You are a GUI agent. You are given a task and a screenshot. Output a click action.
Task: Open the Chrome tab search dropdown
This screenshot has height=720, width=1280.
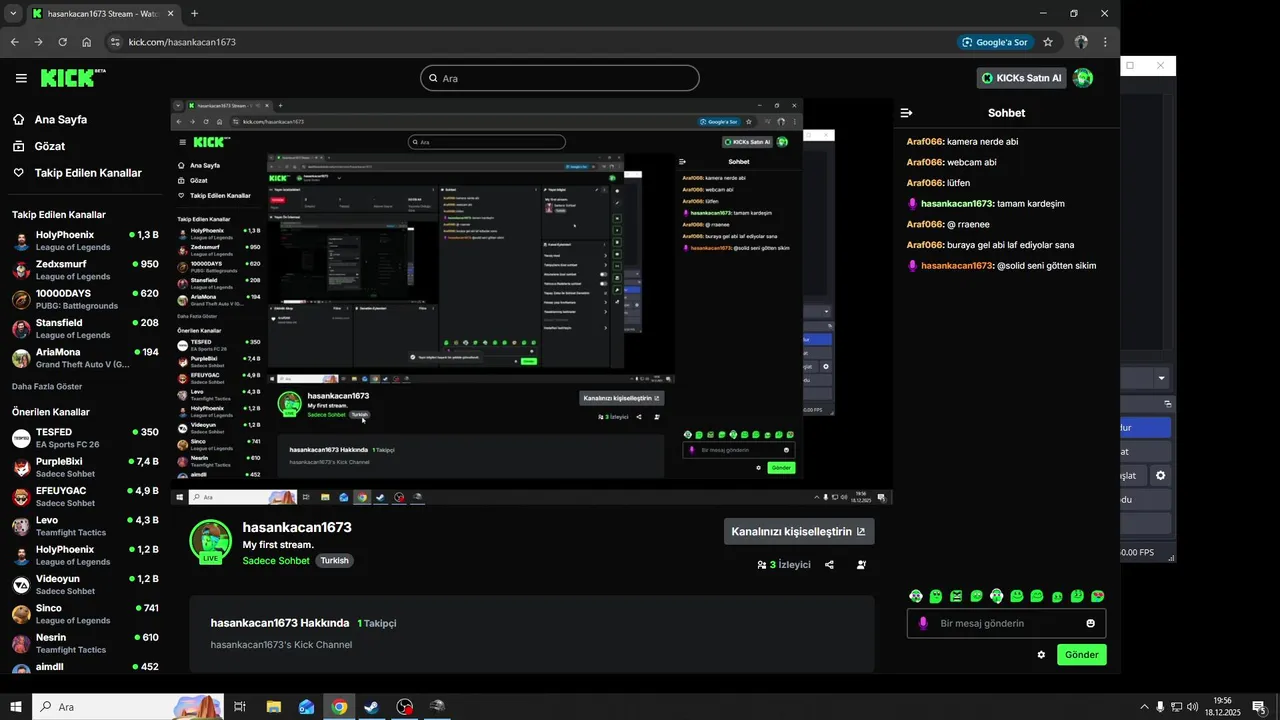click(13, 14)
